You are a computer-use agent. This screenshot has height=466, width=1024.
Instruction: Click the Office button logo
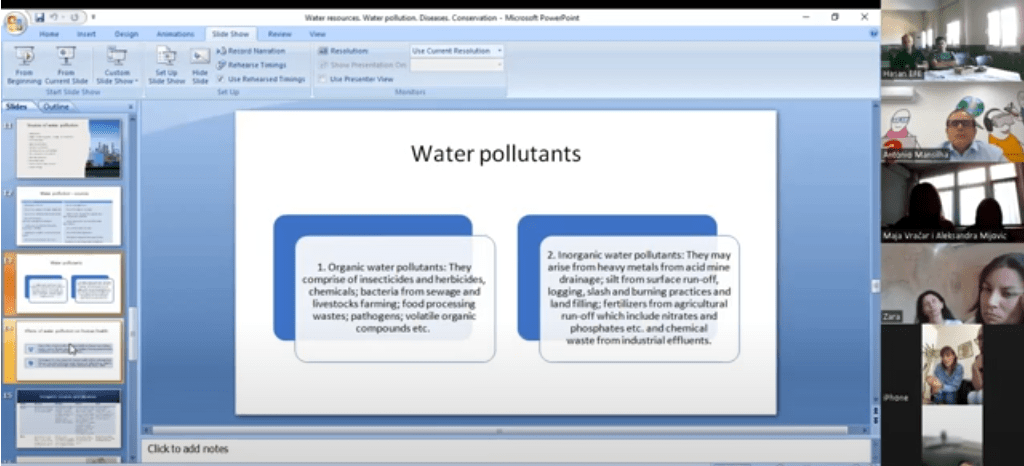(14, 20)
